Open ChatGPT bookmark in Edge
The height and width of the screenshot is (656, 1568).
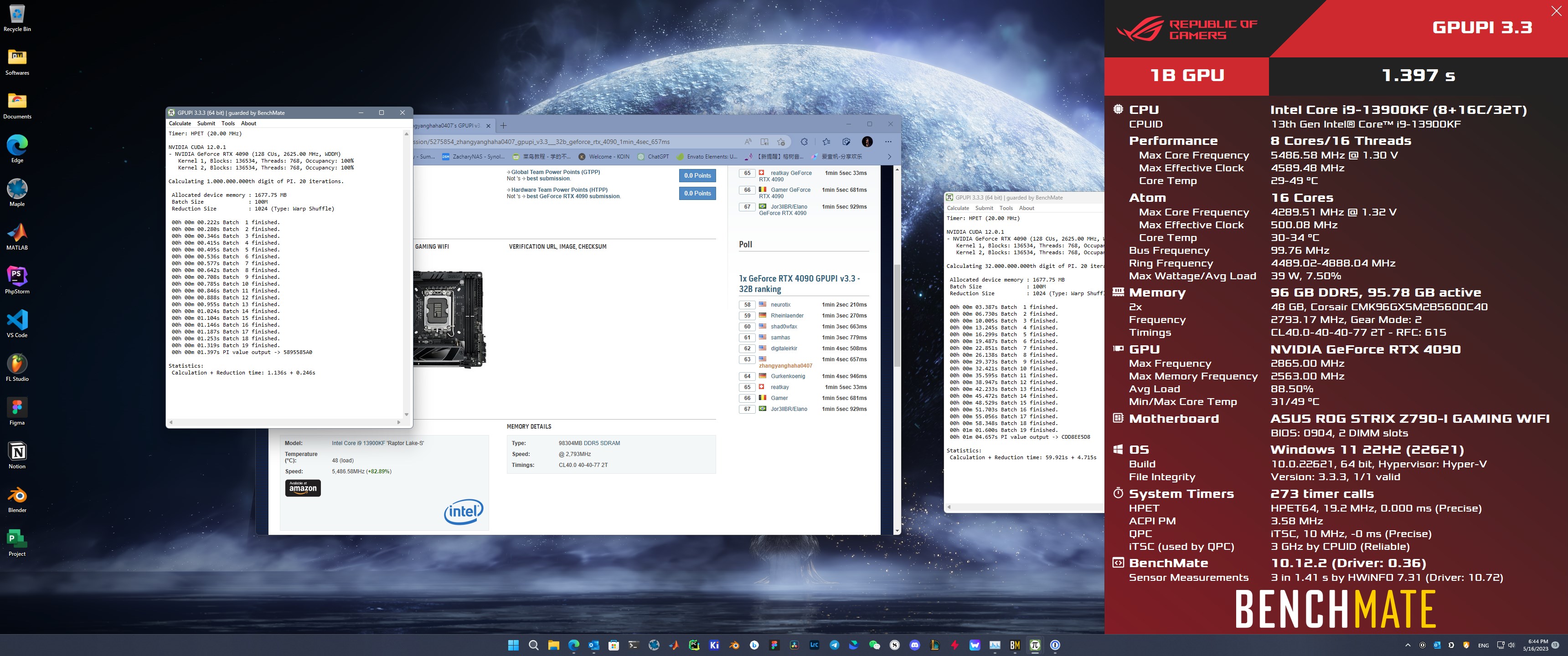(653, 156)
